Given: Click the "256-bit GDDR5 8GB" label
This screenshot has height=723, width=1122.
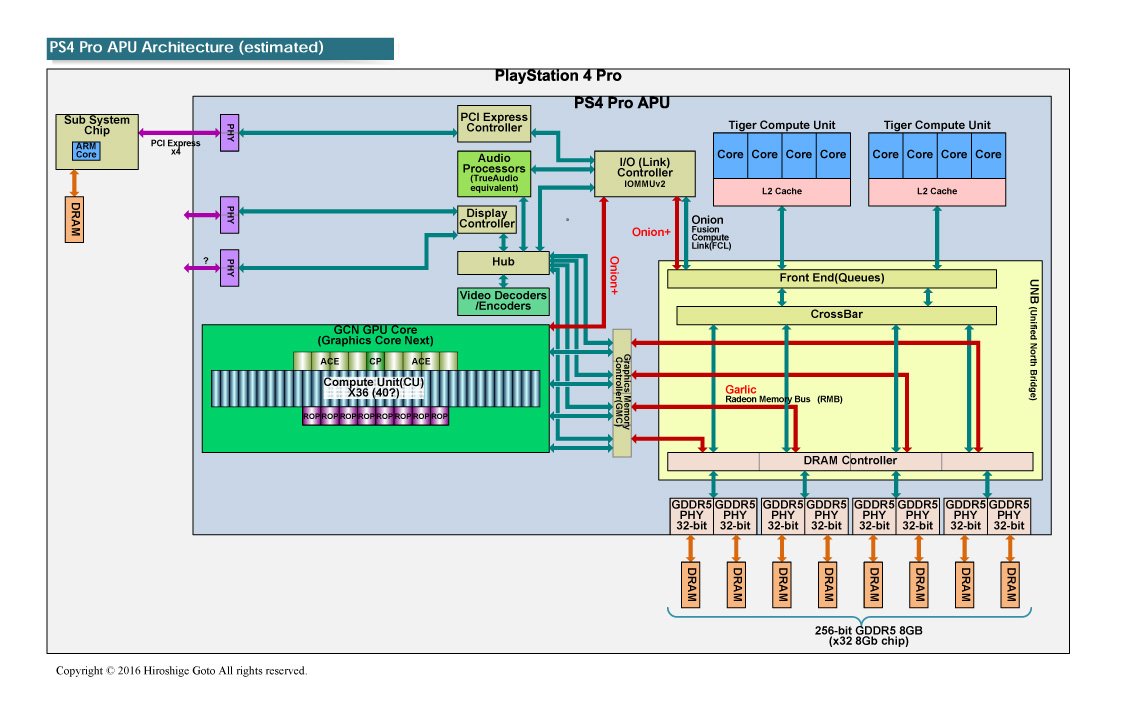Looking at the screenshot, I should tap(868, 631).
